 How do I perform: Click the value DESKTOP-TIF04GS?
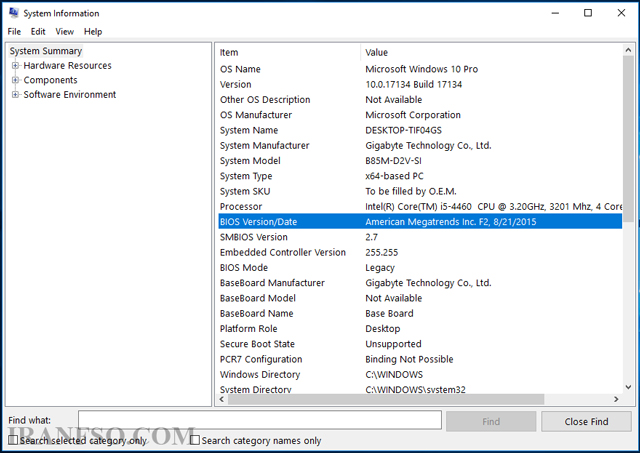coord(403,130)
